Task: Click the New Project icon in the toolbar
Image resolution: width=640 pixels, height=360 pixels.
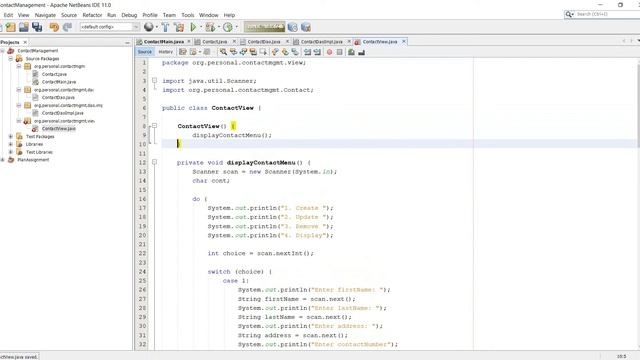Action: pyautogui.click(x=11, y=27)
